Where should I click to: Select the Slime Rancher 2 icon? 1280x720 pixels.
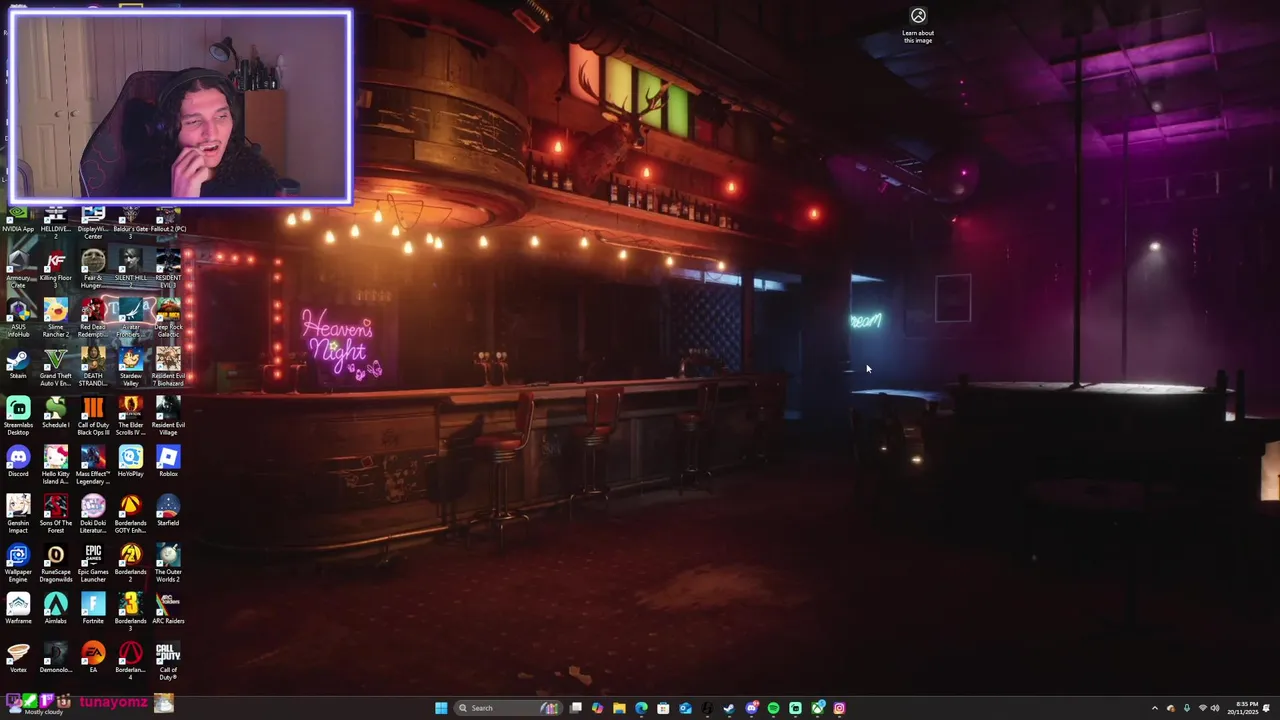tap(55, 318)
